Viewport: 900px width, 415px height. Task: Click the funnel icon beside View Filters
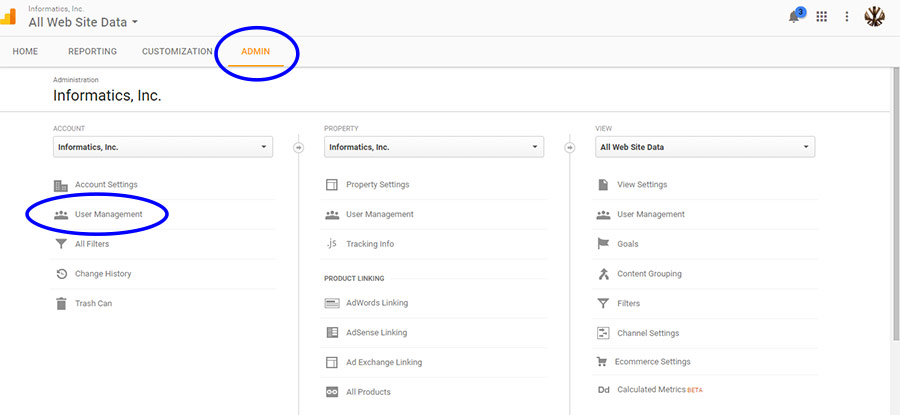603,304
